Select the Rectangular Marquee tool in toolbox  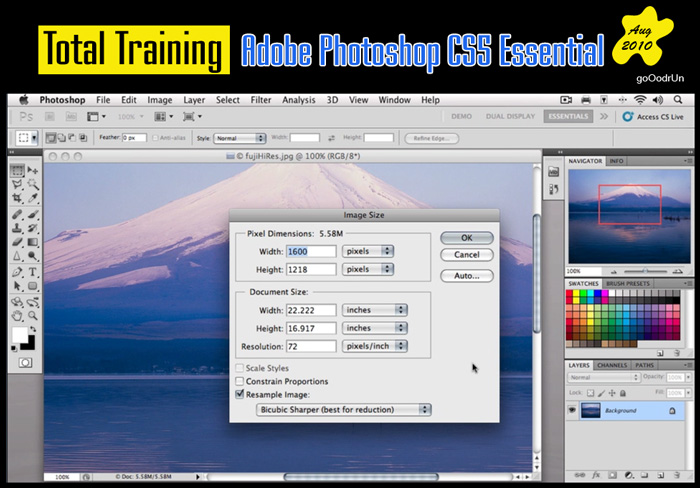point(17,170)
